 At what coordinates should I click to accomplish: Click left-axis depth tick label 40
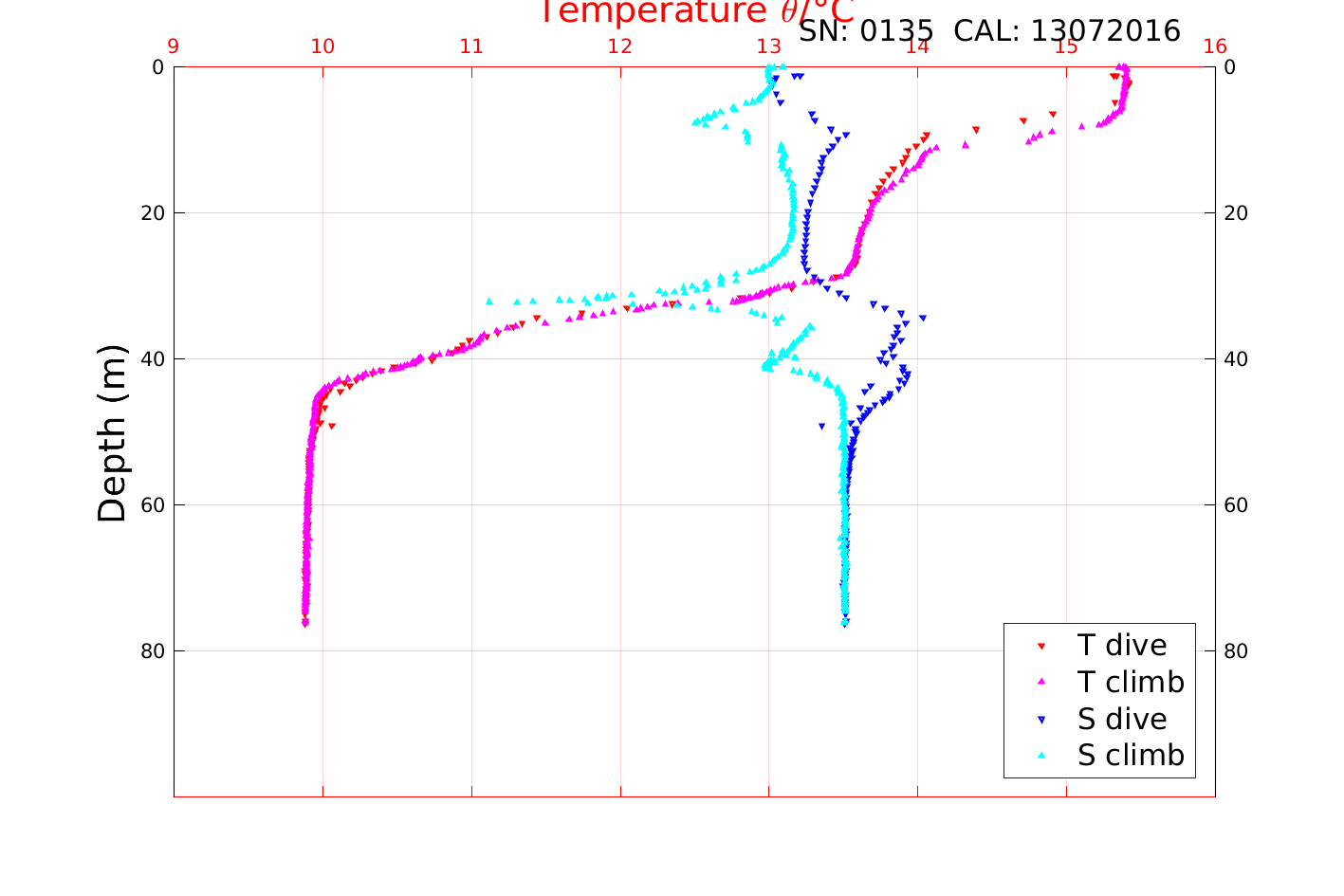pyautogui.click(x=153, y=359)
